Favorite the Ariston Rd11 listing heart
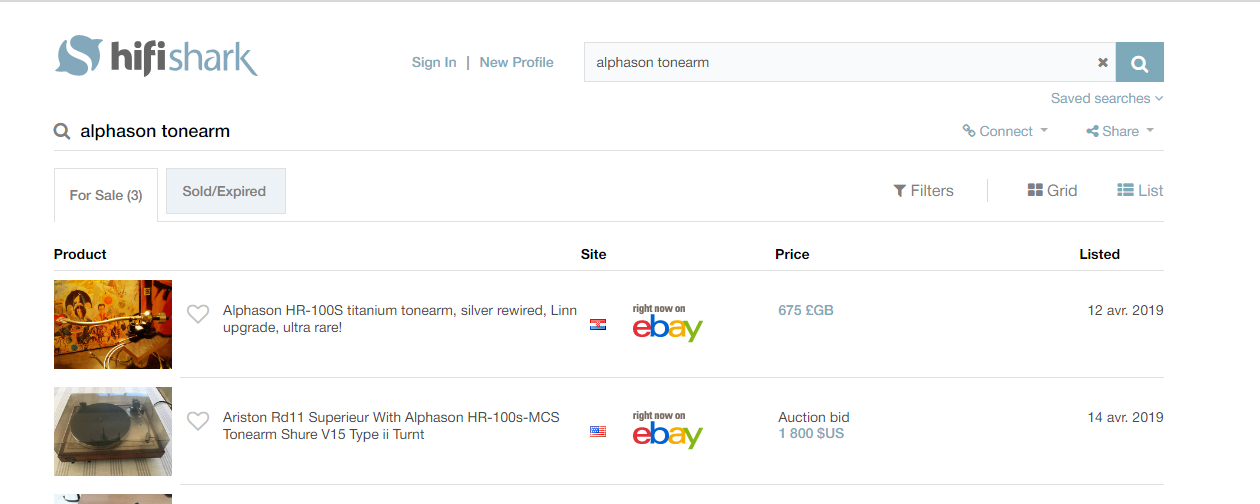The image size is (1260, 504). pyautogui.click(x=198, y=421)
